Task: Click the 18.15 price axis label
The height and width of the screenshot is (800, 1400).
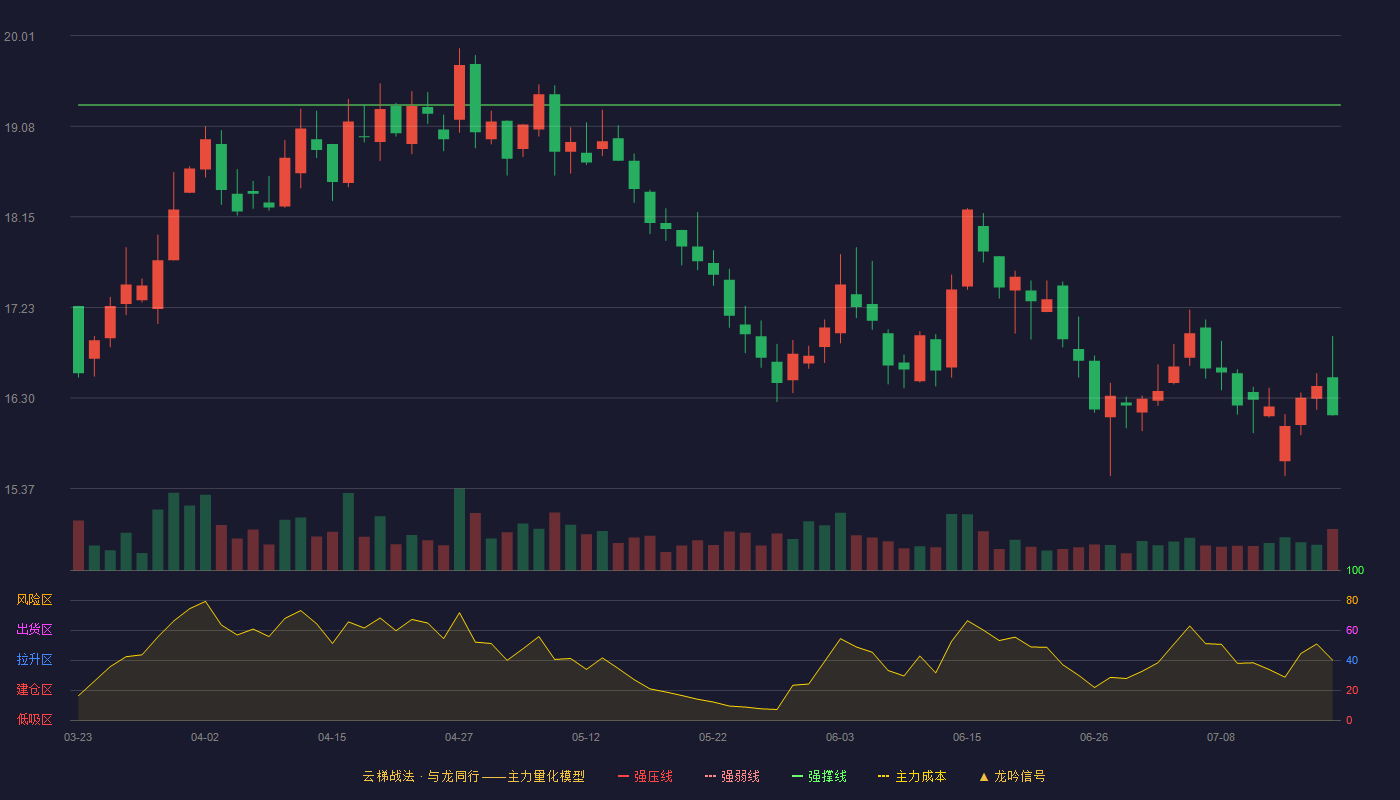Action: point(19,218)
